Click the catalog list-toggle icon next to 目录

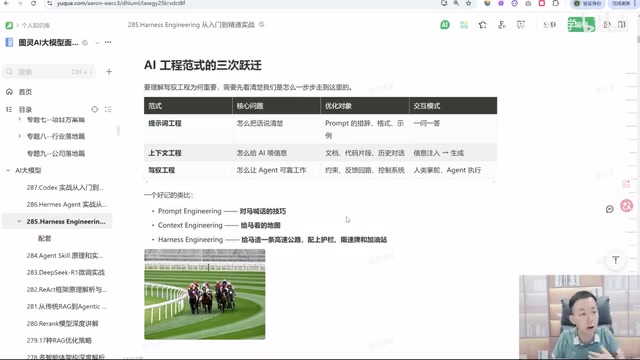pyautogui.click(x=108, y=109)
